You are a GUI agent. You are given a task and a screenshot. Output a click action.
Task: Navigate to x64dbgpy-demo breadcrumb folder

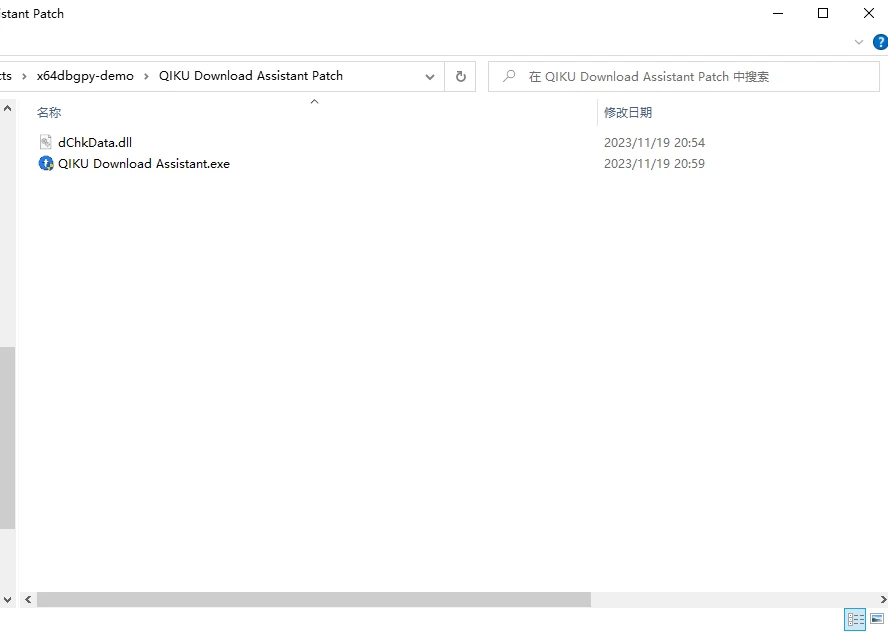tap(85, 76)
